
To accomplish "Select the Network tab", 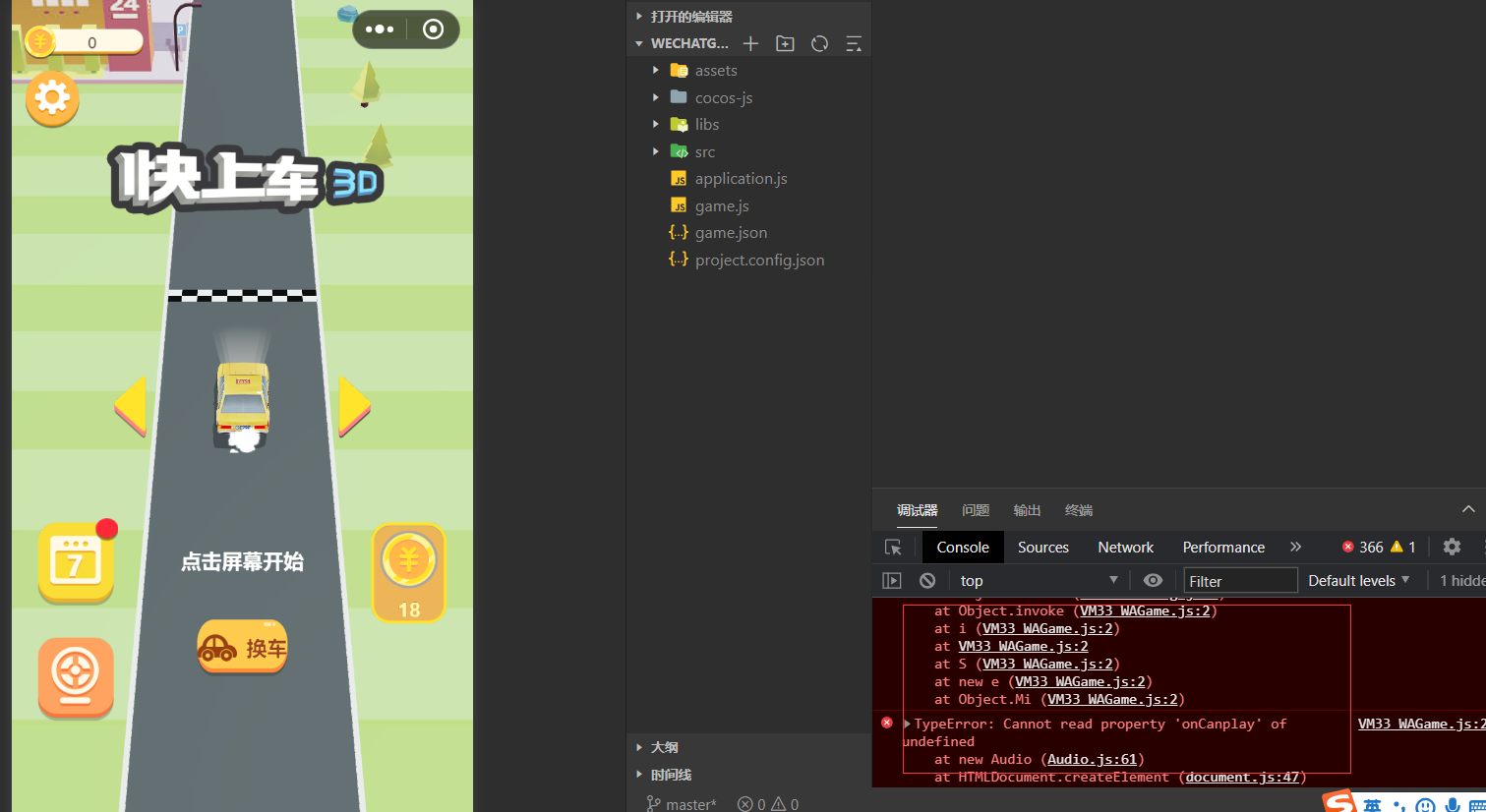I will 1126,548.
